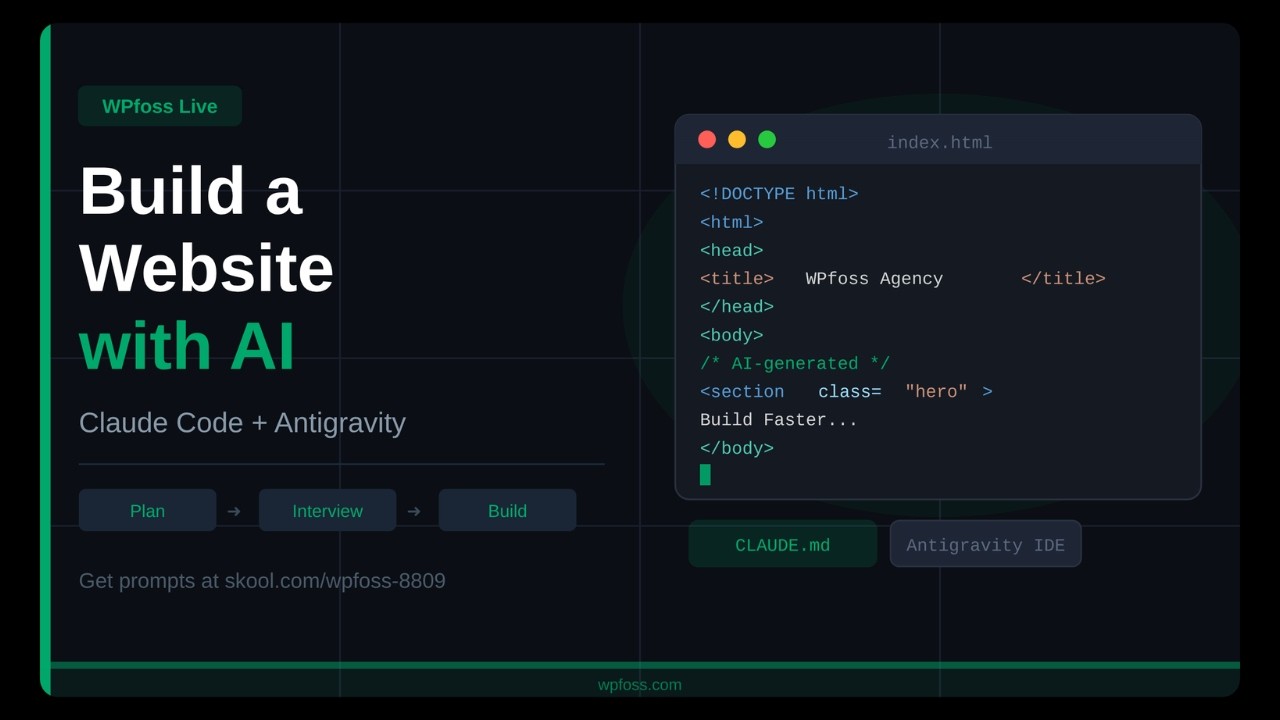Click the yellow minimize dot in code window
1280x720 pixels.
737,139
